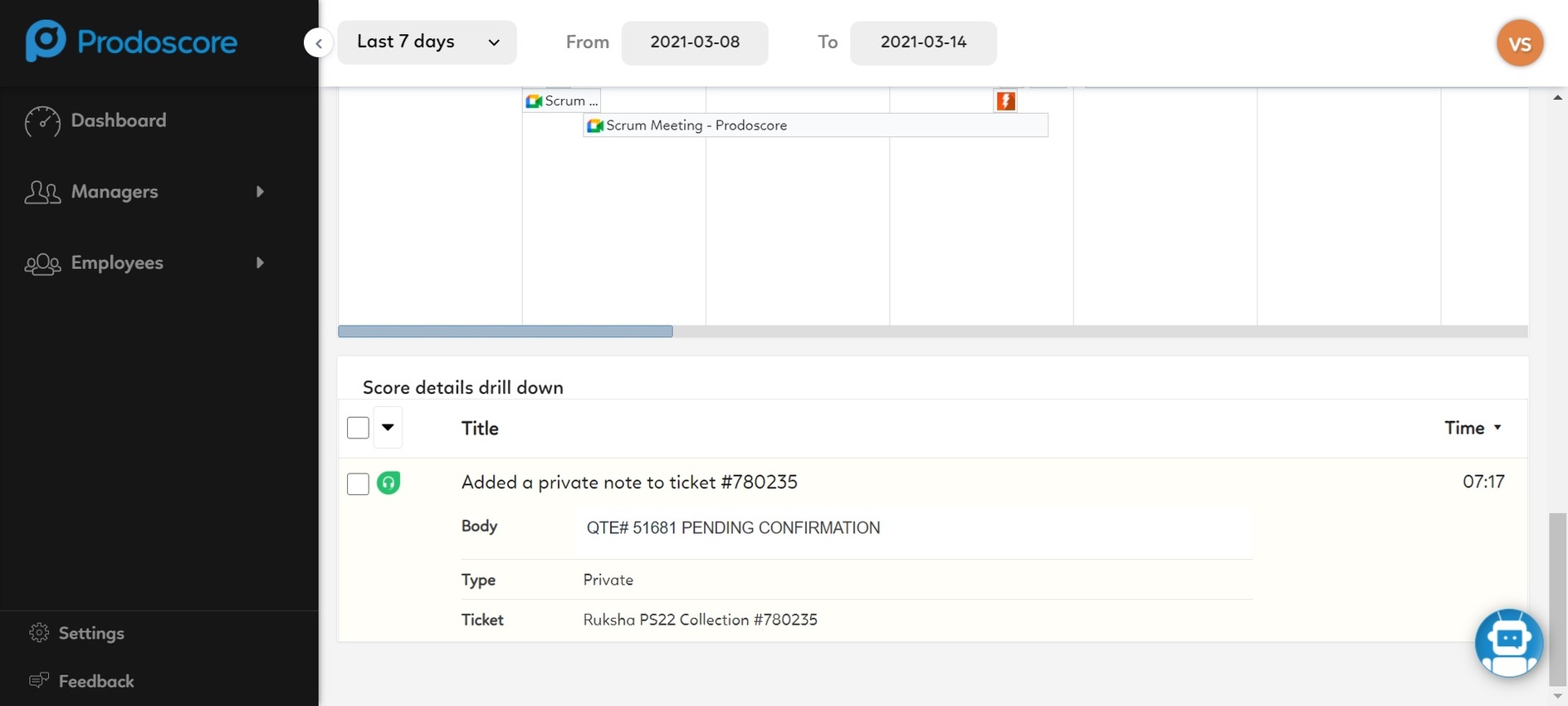1568x706 pixels.
Task: Select the 'QTE# 51681 PENDING CONFIRMATION' body text
Action: click(733, 528)
